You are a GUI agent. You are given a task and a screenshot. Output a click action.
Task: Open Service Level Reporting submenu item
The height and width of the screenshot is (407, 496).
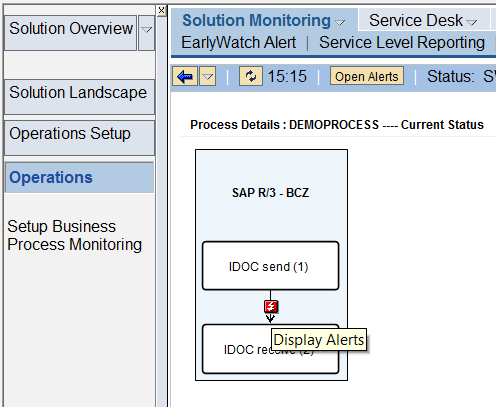[x=402, y=43]
